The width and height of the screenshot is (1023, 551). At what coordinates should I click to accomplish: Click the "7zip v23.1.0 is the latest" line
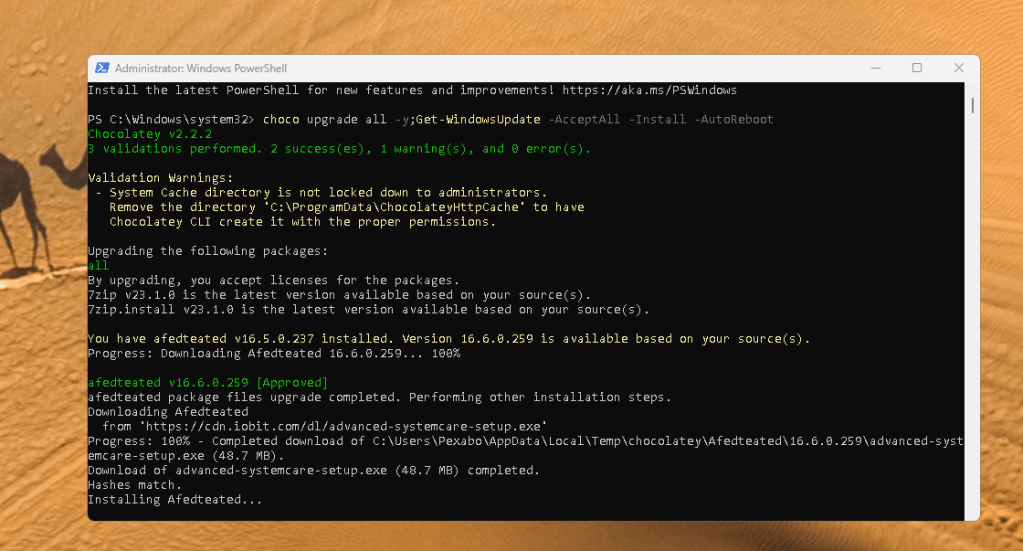point(339,295)
